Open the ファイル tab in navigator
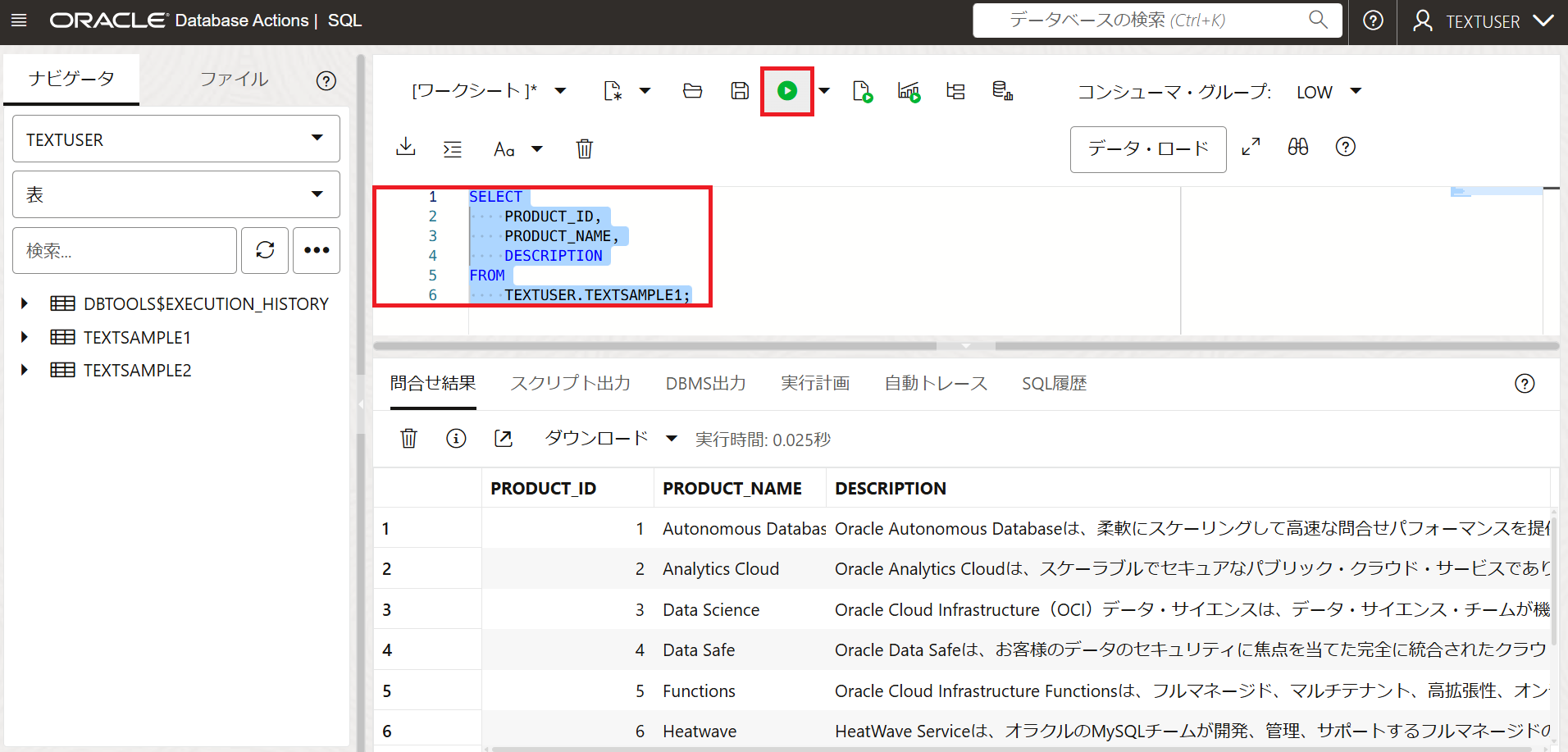The image size is (1568, 752). tap(234, 80)
